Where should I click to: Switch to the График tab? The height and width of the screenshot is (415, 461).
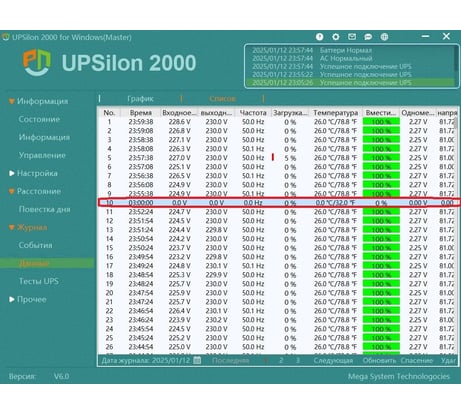[x=140, y=99]
